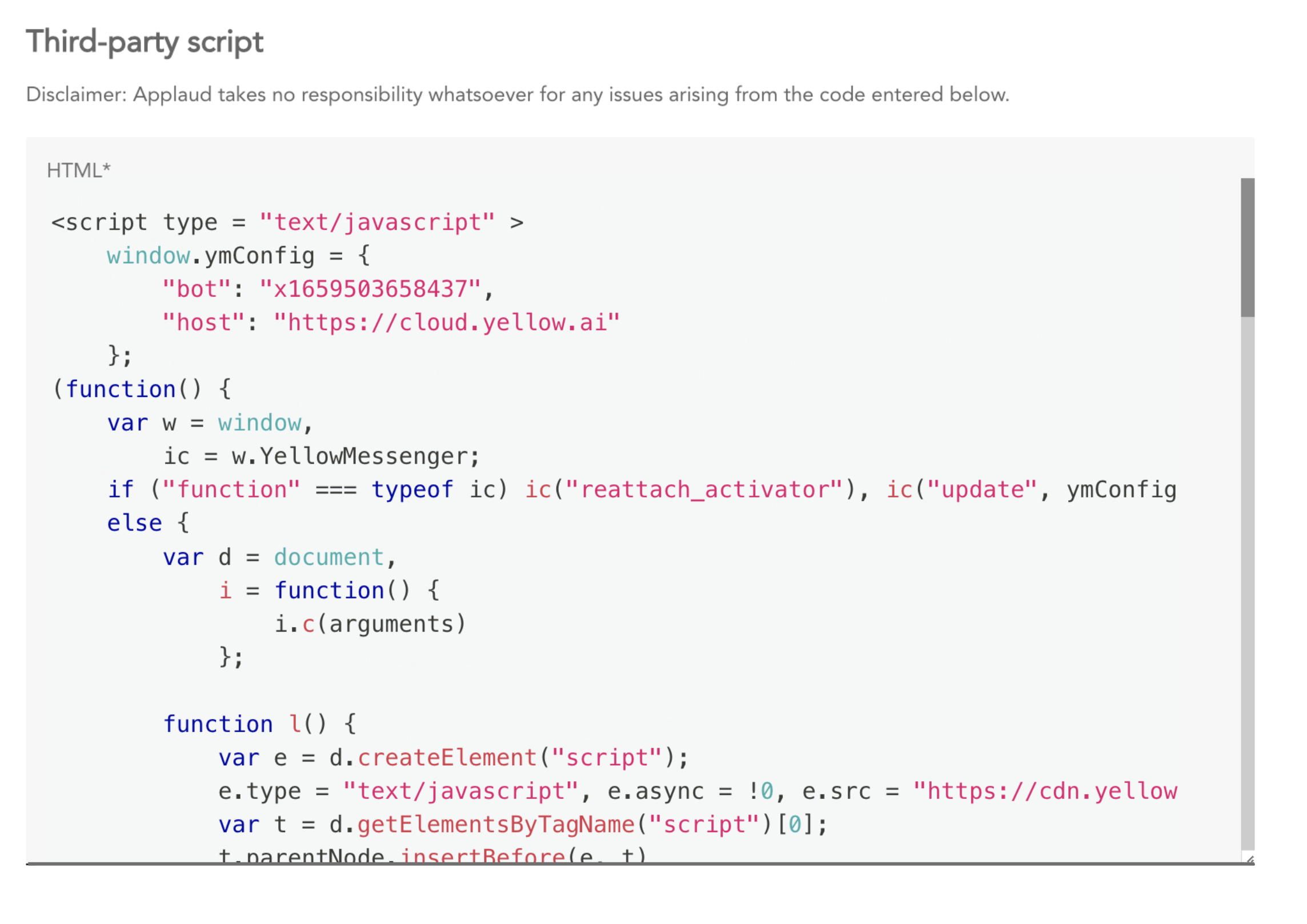This screenshot has height=924, width=1307.
Task: Click on w.YellowMessenger in the code
Action: click(354, 456)
